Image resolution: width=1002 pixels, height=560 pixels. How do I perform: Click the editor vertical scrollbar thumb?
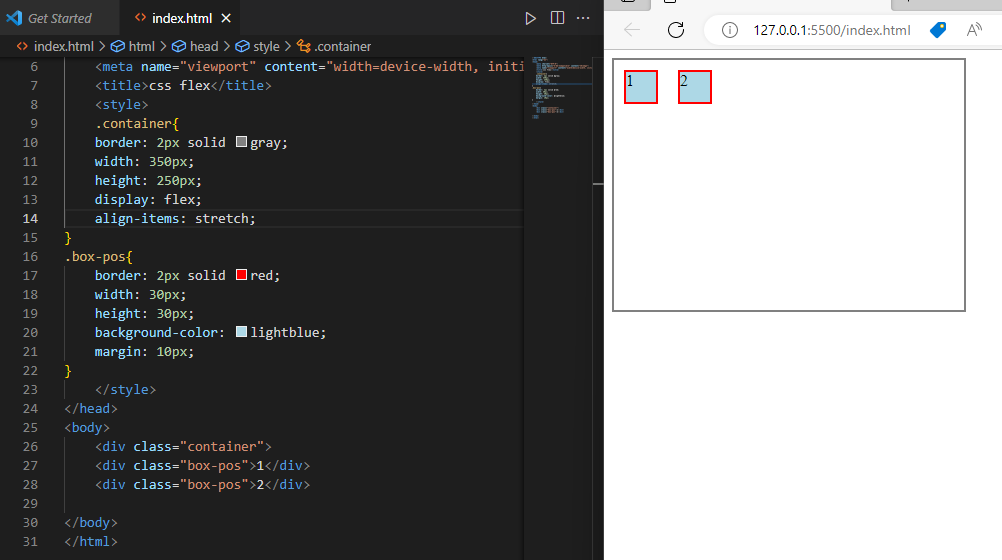point(598,184)
